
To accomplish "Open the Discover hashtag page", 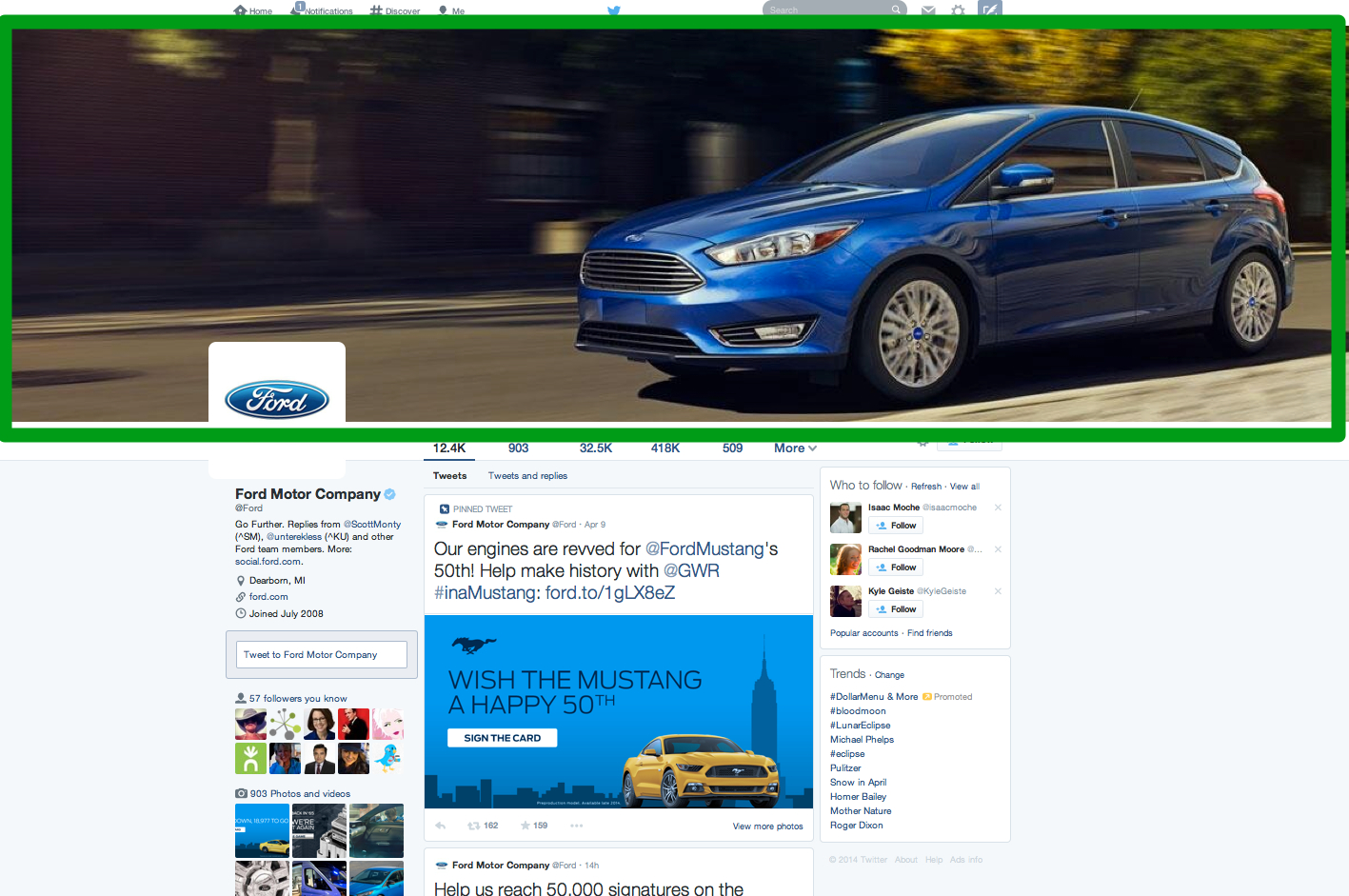I will click(x=395, y=10).
